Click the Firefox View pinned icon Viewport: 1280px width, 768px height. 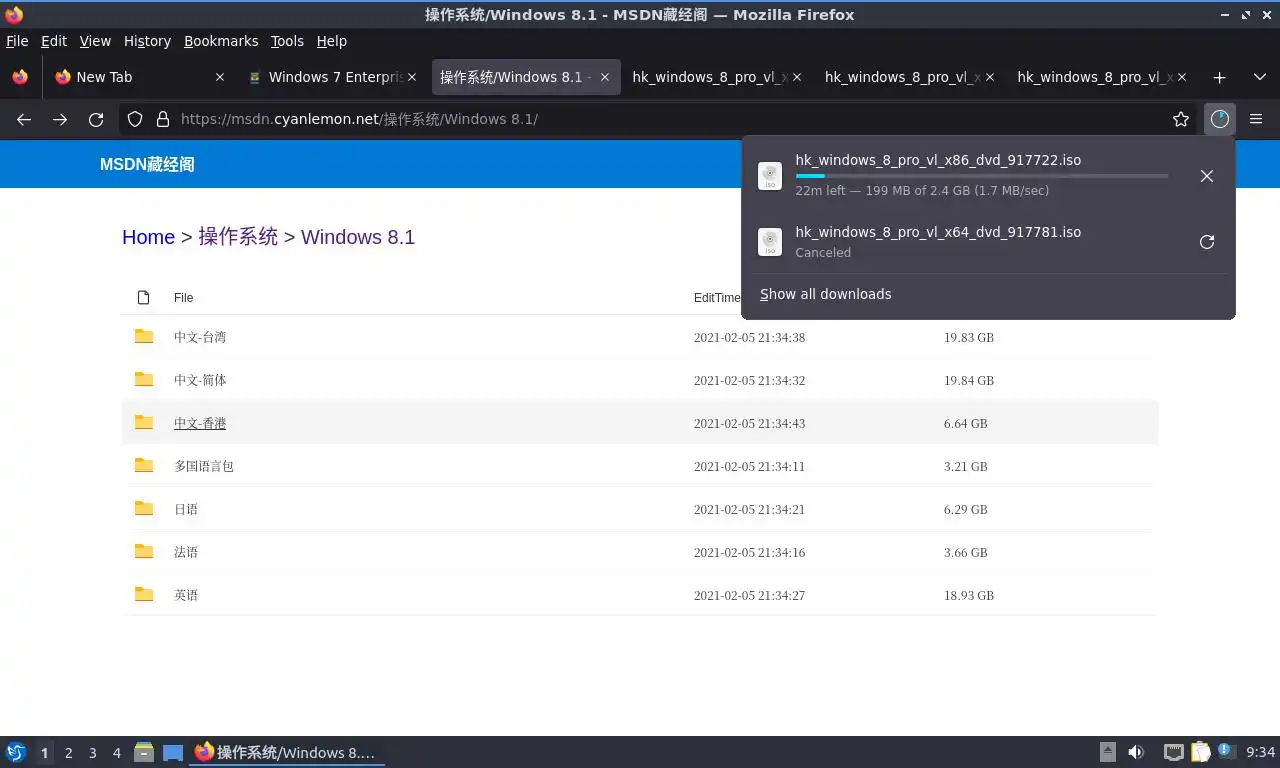click(x=19, y=77)
